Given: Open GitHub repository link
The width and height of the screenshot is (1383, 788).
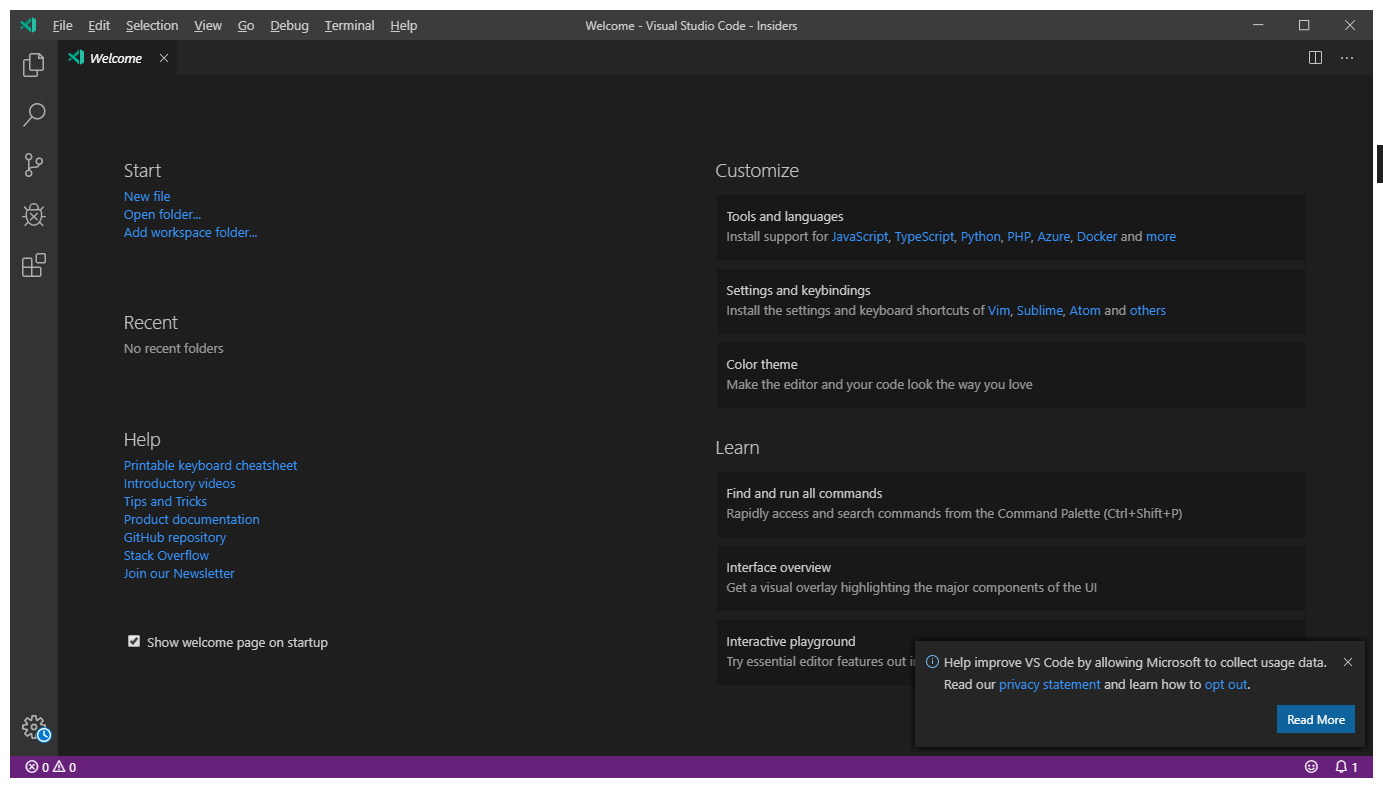Looking at the screenshot, I should (x=175, y=537).
